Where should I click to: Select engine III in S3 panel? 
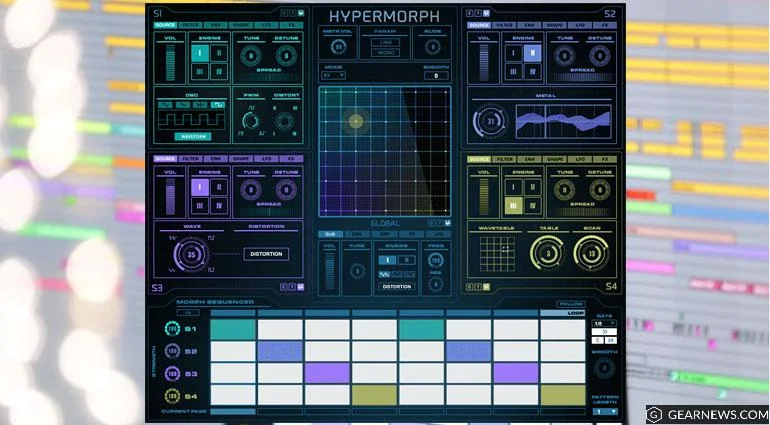point(200,205)
